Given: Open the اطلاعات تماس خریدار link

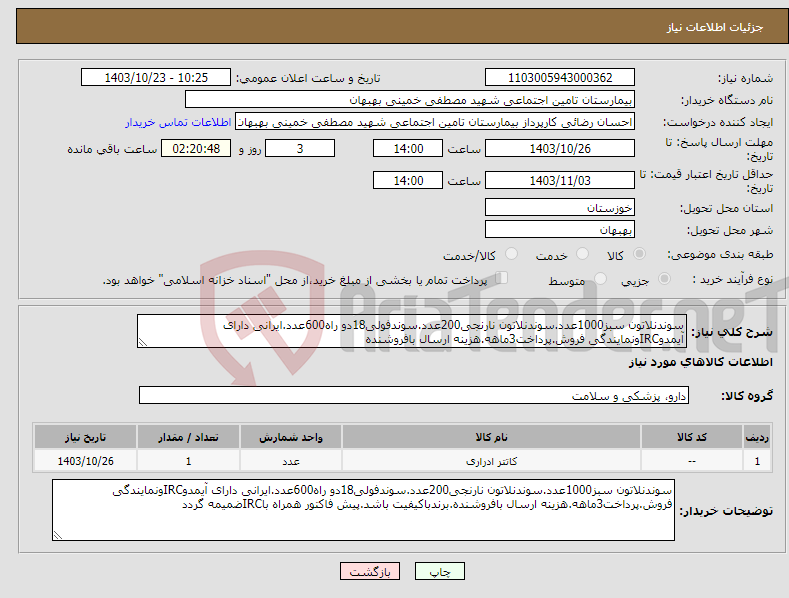Looking at the screenshot, I should [178, 122].
